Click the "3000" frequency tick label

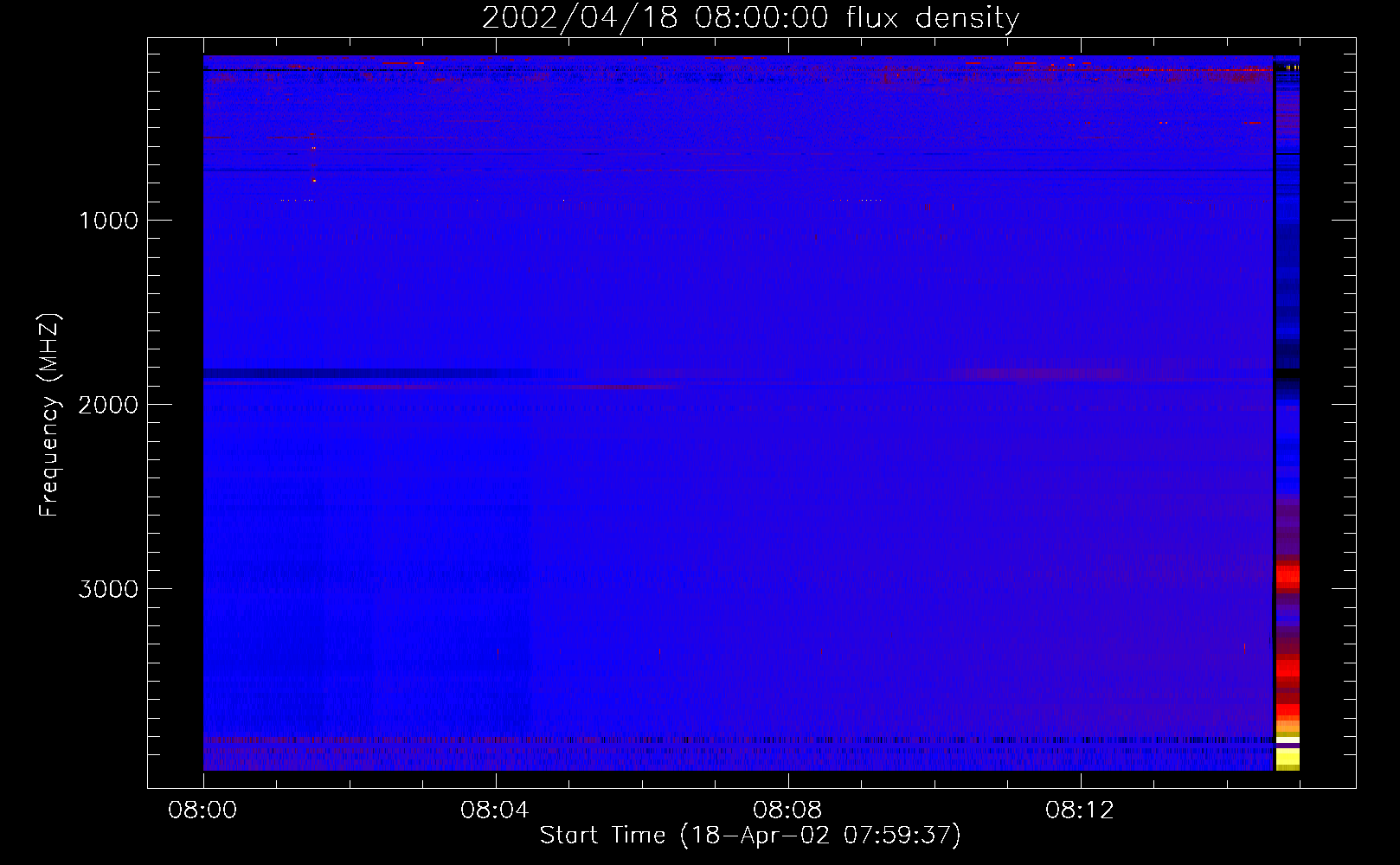pos(108,589)
